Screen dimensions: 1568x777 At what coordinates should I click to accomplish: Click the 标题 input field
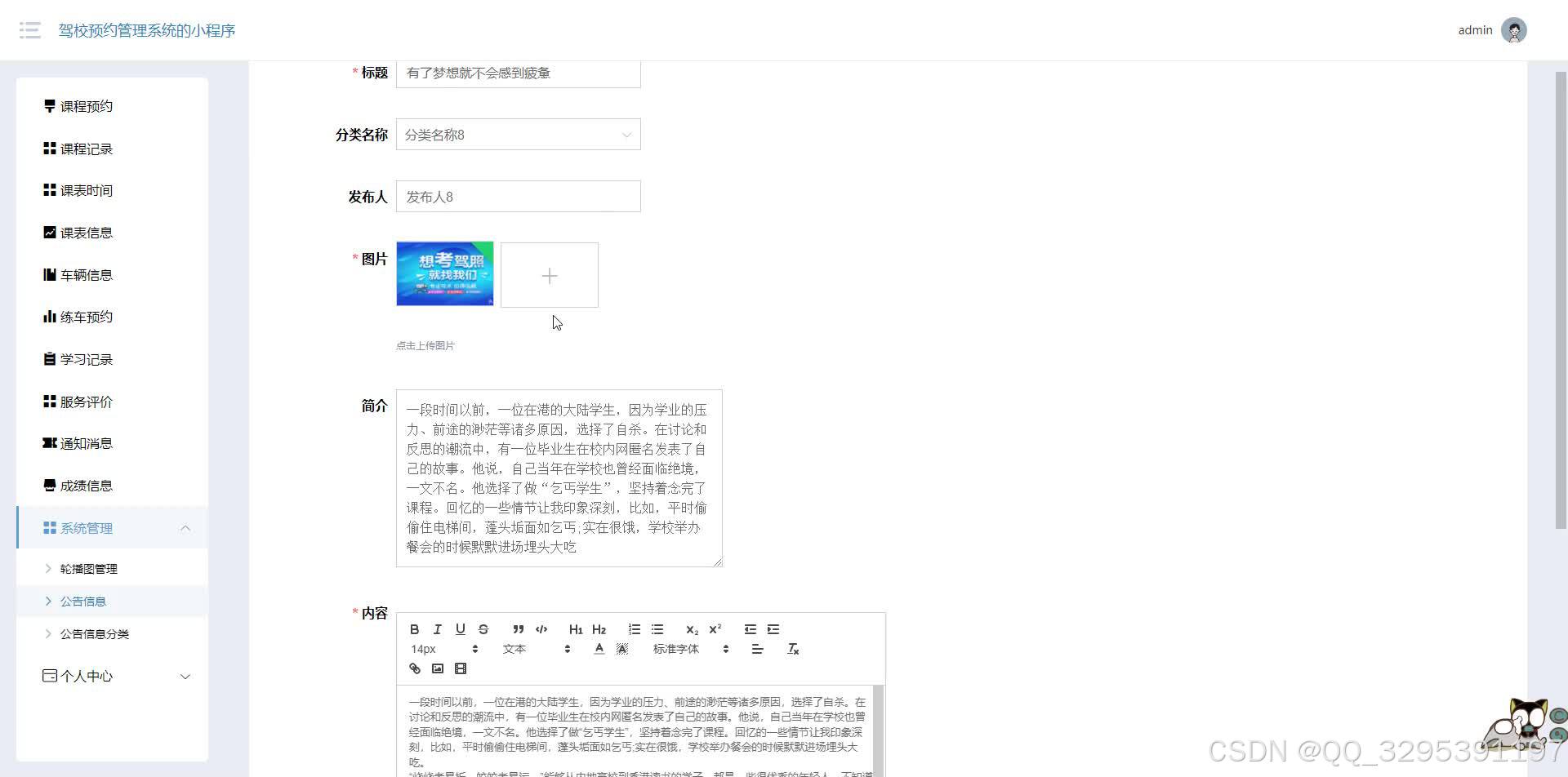tap(518, 73)
